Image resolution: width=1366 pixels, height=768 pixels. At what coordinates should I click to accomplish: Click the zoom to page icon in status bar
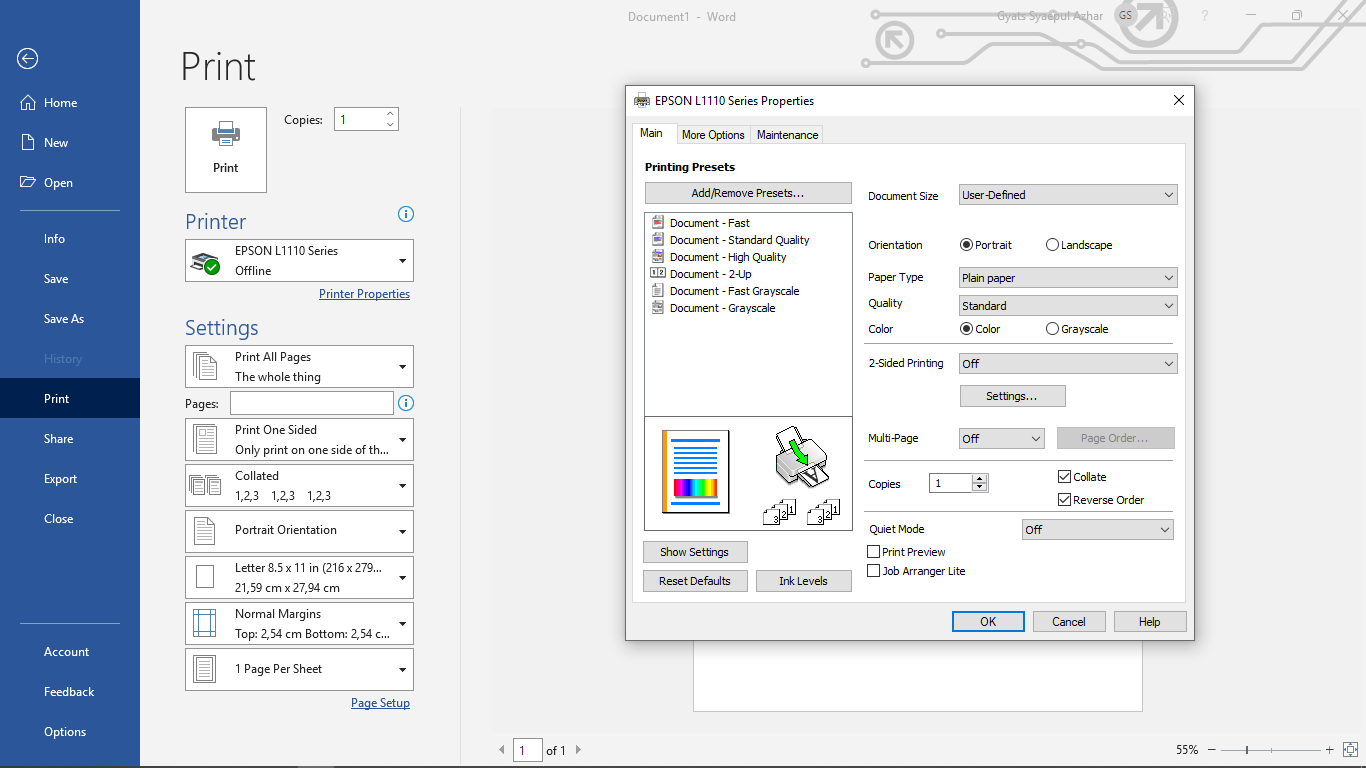[1350, 749]
